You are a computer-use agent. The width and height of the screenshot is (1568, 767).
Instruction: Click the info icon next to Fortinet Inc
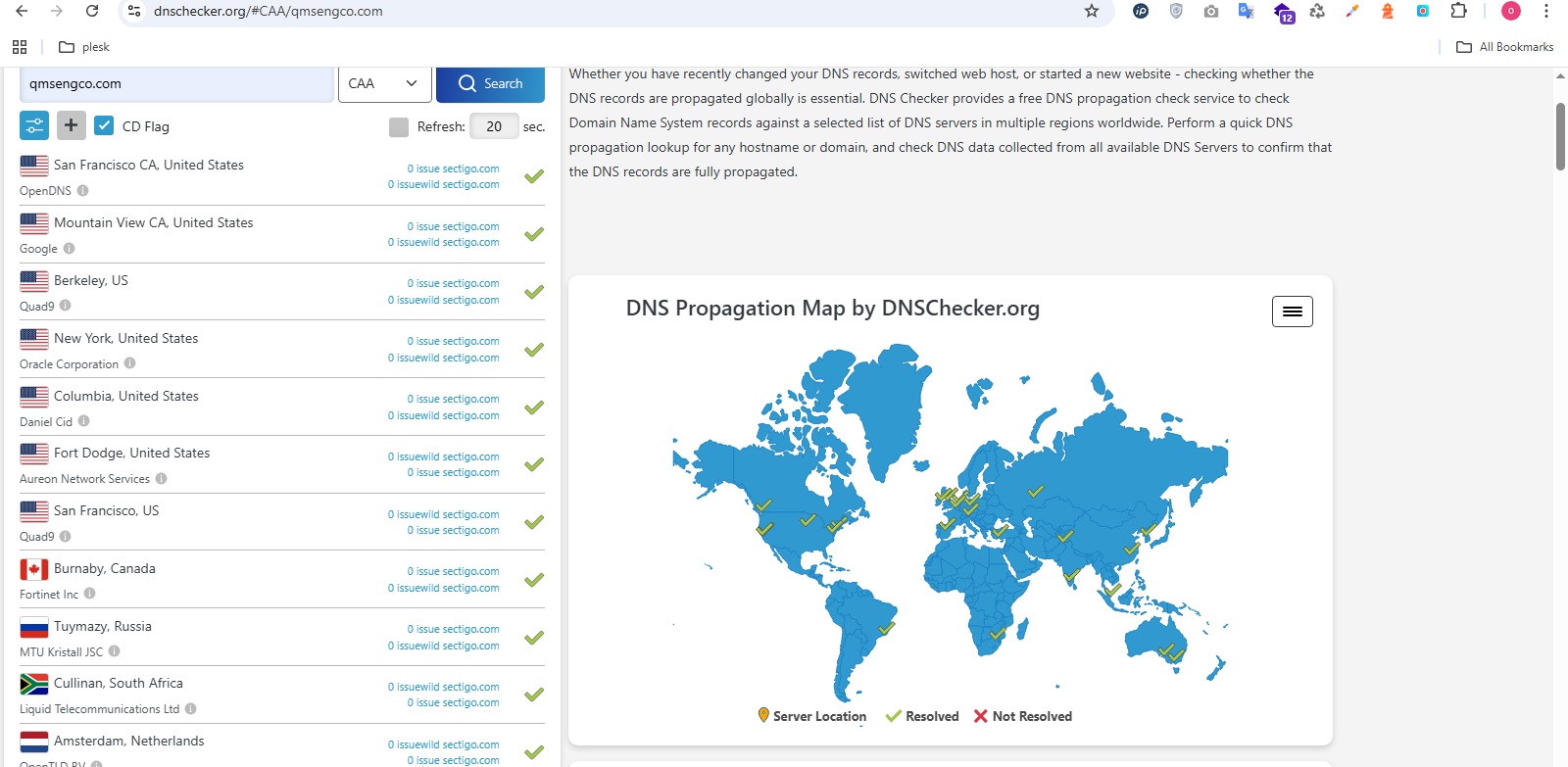tap(90, 594)
